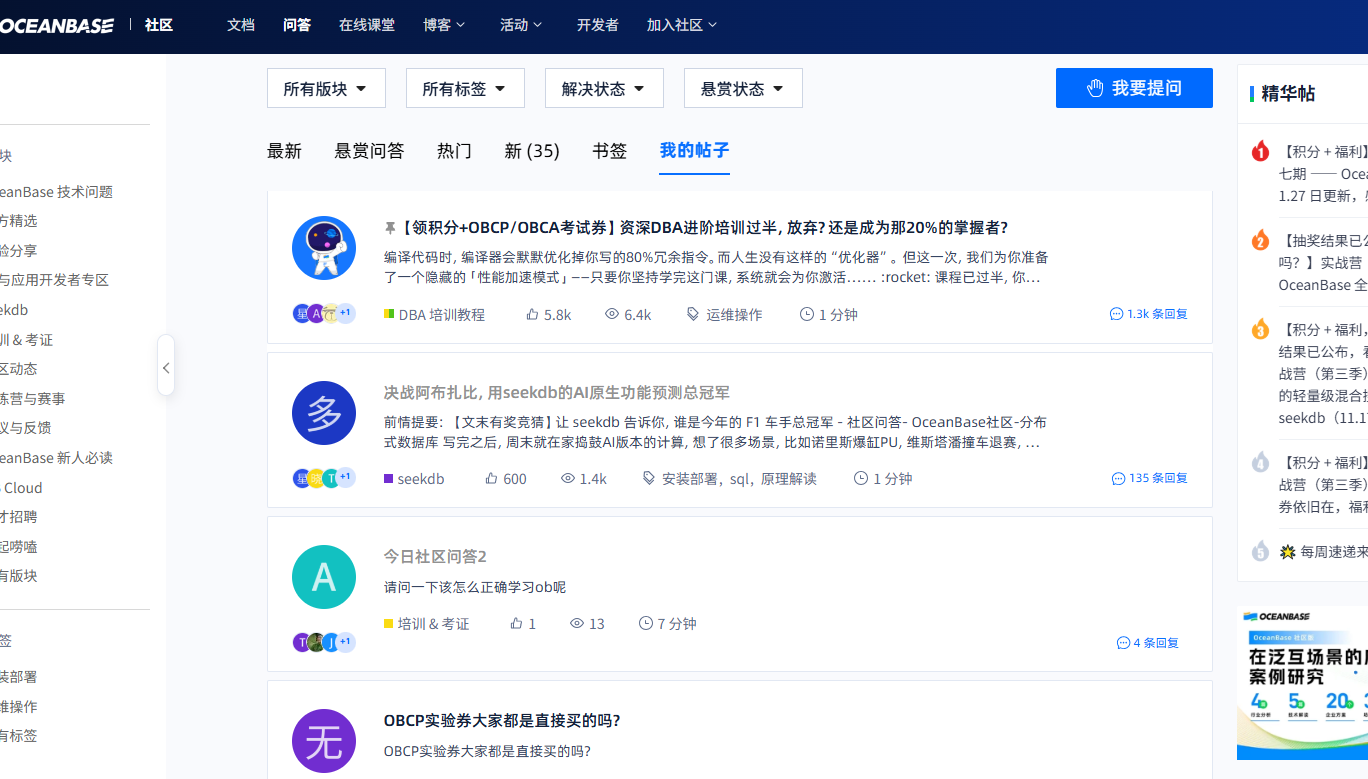Open the 博客 navigation menu

444,25
